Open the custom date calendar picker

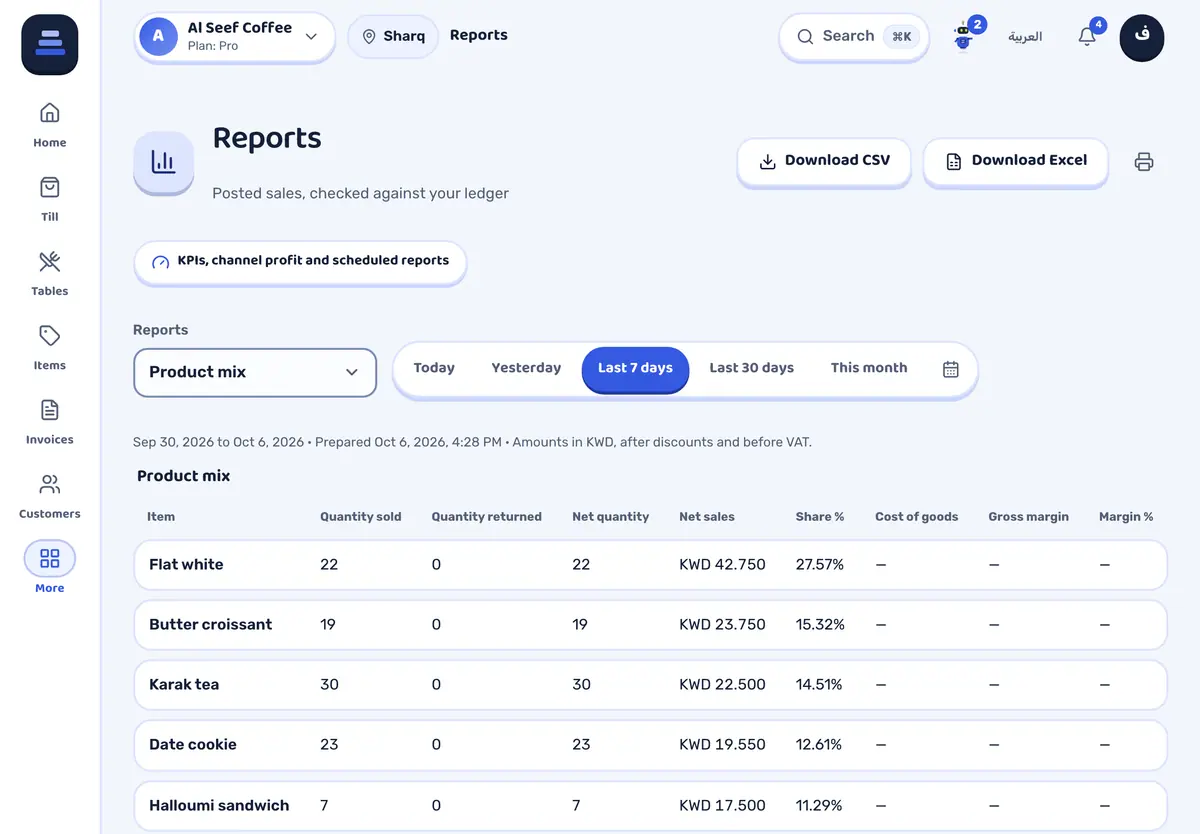pyautogui.click(x=950, y=369)
